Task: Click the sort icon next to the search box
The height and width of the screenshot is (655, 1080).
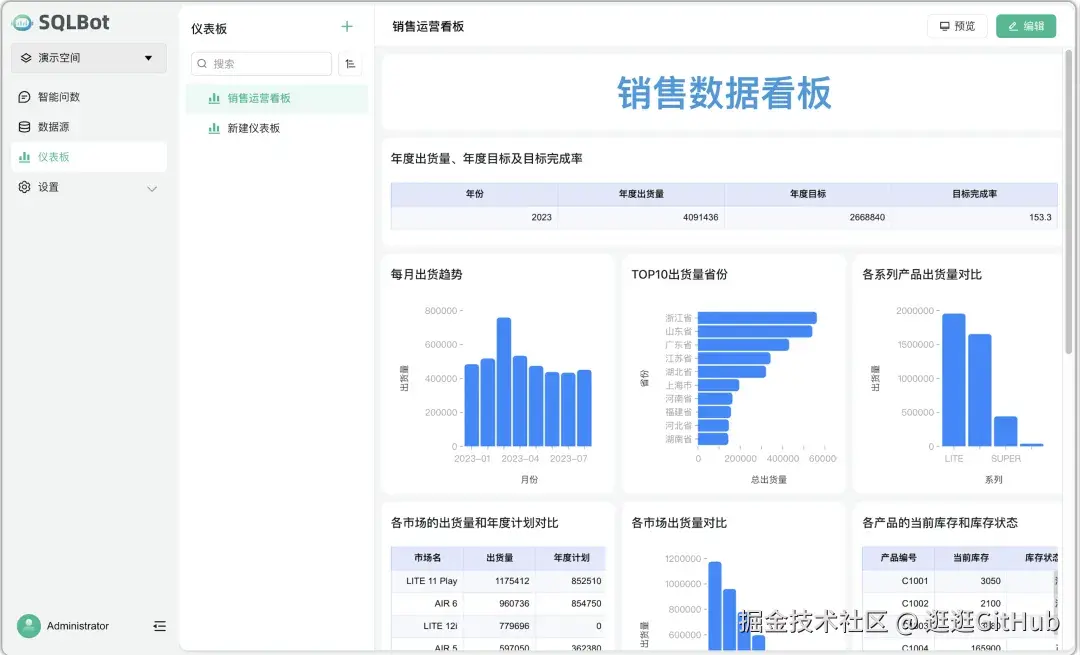Action: (x=349, y=63)
